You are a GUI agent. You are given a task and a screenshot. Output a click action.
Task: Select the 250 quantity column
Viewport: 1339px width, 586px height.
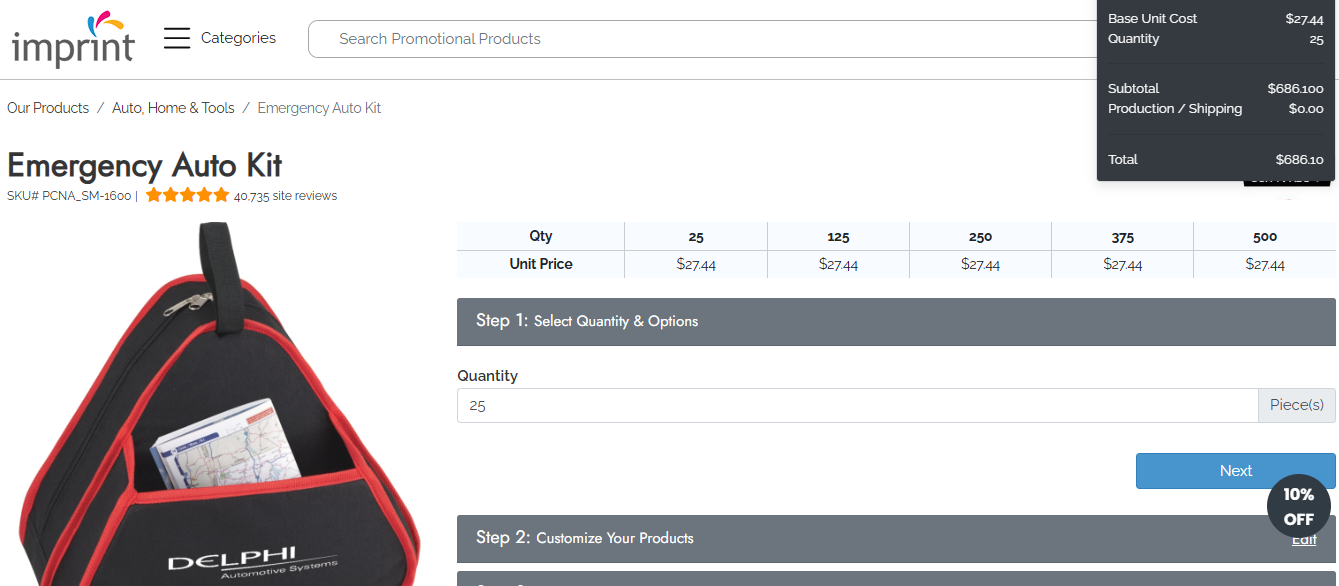point(980,237)
